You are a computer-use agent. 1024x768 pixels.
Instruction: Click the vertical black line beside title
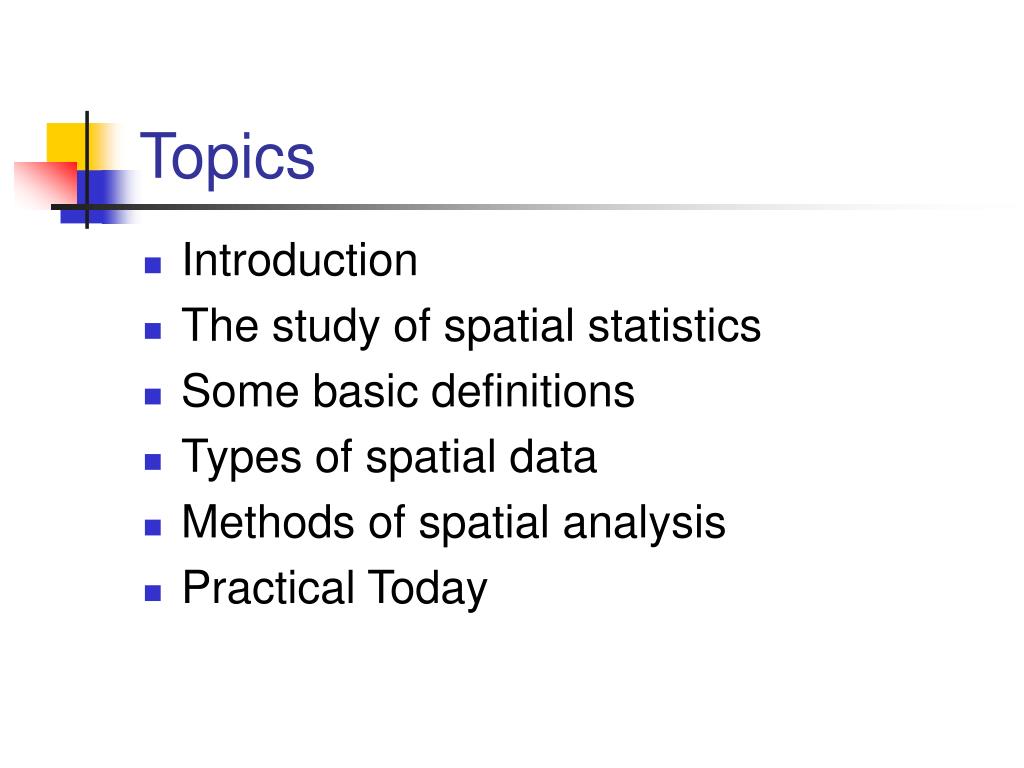point(87,170)
